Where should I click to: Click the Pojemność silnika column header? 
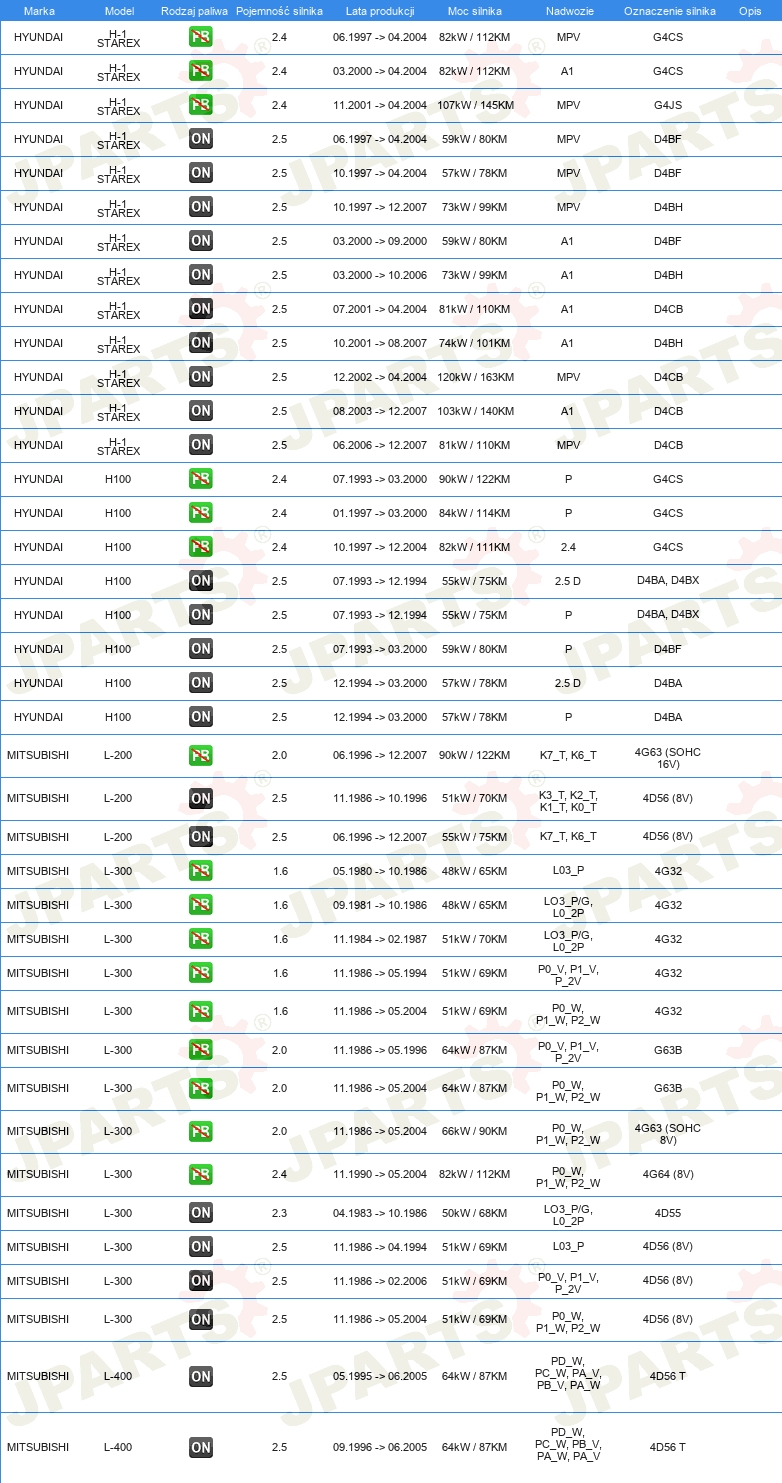279,10
